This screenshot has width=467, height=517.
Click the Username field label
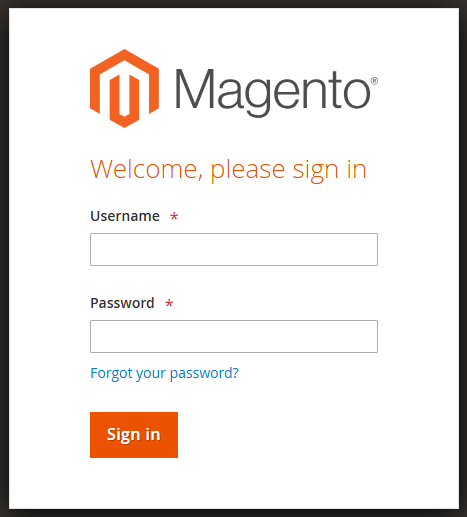[125, 216]
